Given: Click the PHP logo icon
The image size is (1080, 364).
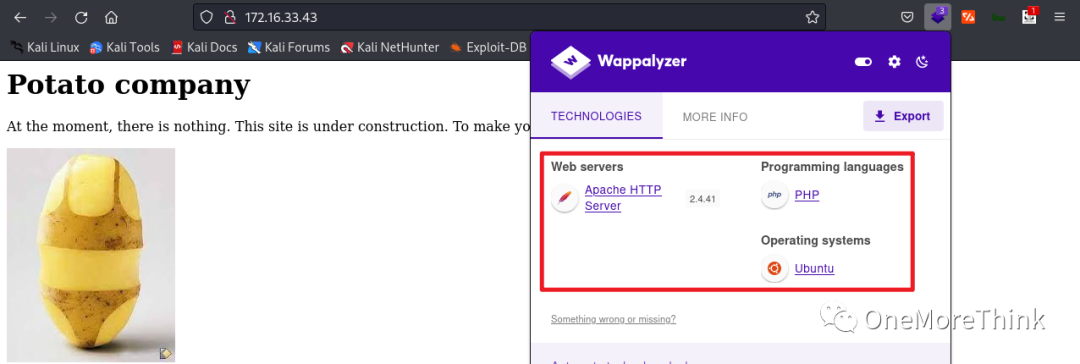Looking at the screenshot, I should (x=774, y=195).
